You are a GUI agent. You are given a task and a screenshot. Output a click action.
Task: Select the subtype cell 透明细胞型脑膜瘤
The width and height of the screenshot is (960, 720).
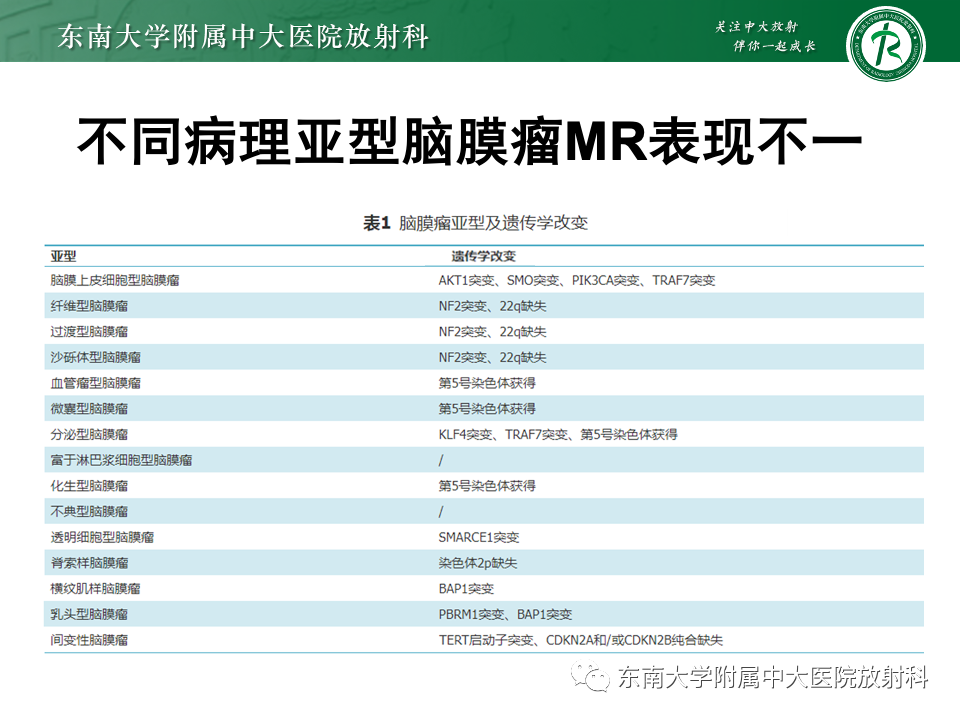point(102,538)
